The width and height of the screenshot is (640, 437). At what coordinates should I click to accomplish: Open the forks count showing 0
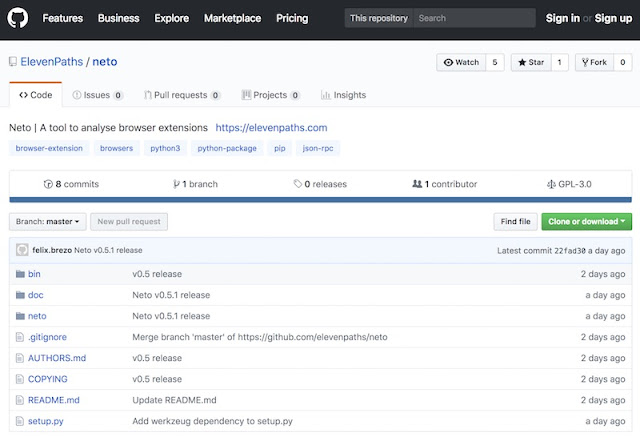pyautogui.click(x=622, y=62)
